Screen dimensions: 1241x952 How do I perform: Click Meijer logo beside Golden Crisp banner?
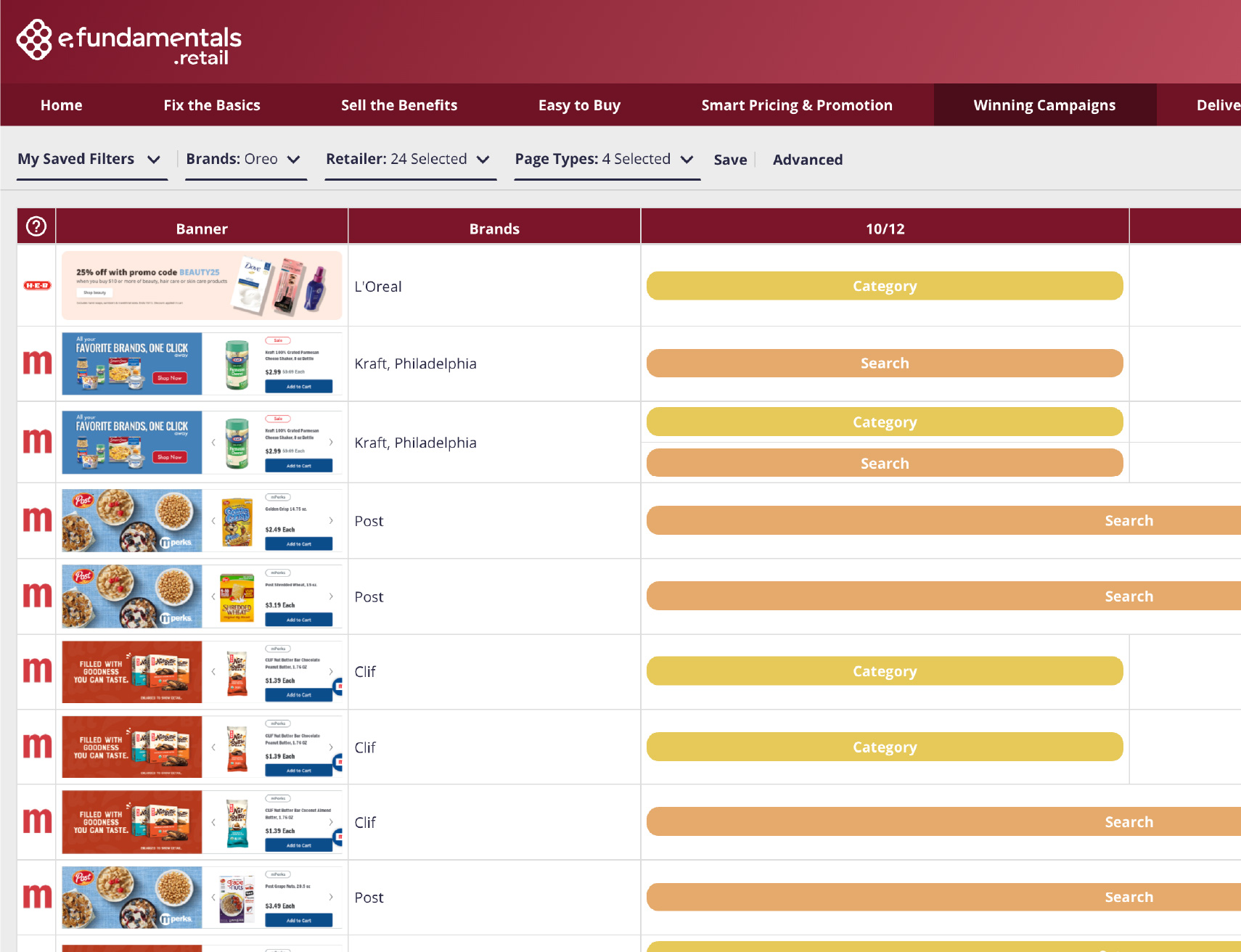(37, 520)
